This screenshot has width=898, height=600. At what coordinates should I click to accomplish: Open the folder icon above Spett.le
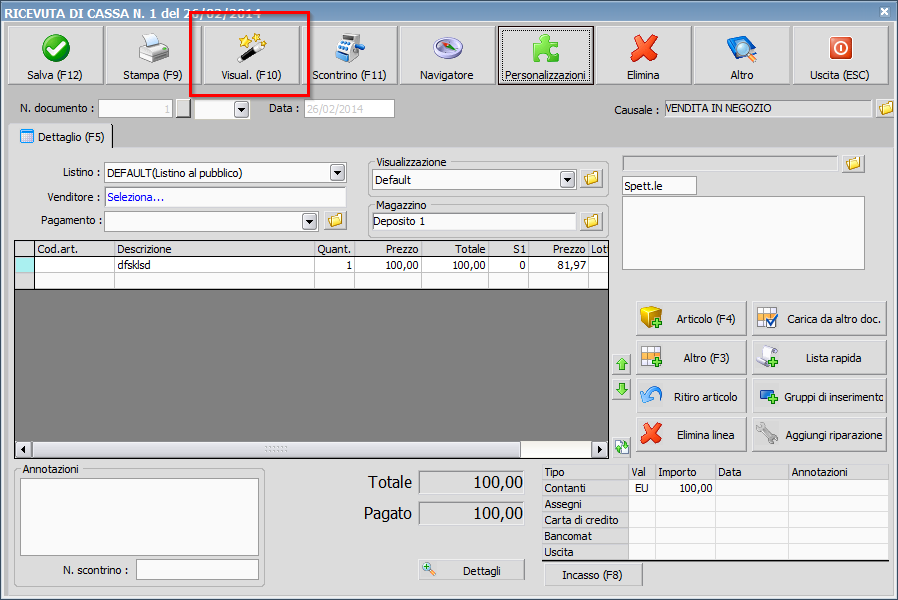pyautogui.click(x=853, y=164)
